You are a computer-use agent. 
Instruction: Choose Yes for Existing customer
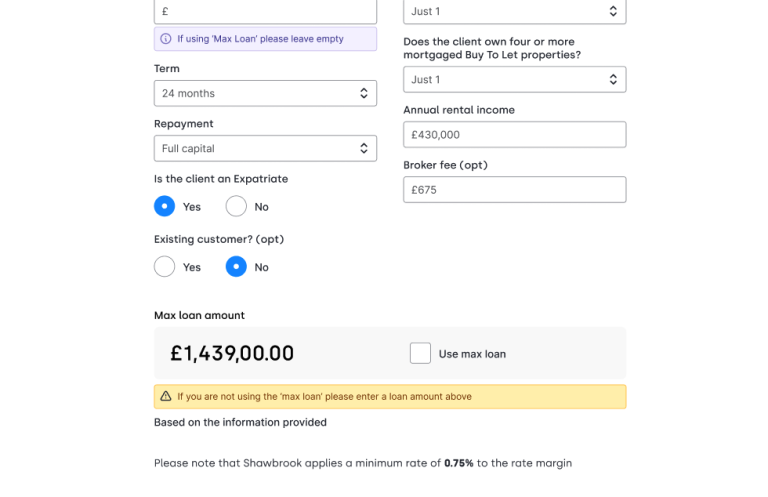pos(165,267)
